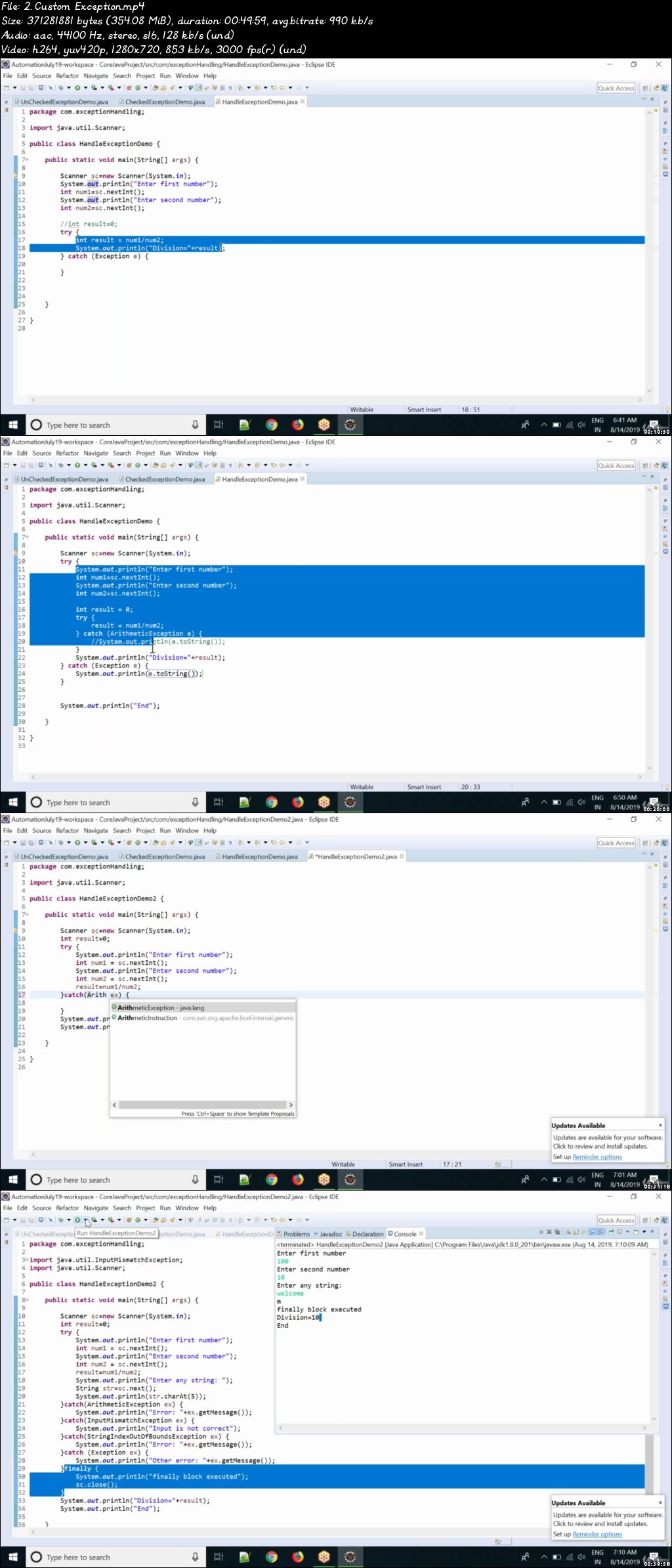Click the People tray icon in the 6:50 AM frame

coord(525,802)
